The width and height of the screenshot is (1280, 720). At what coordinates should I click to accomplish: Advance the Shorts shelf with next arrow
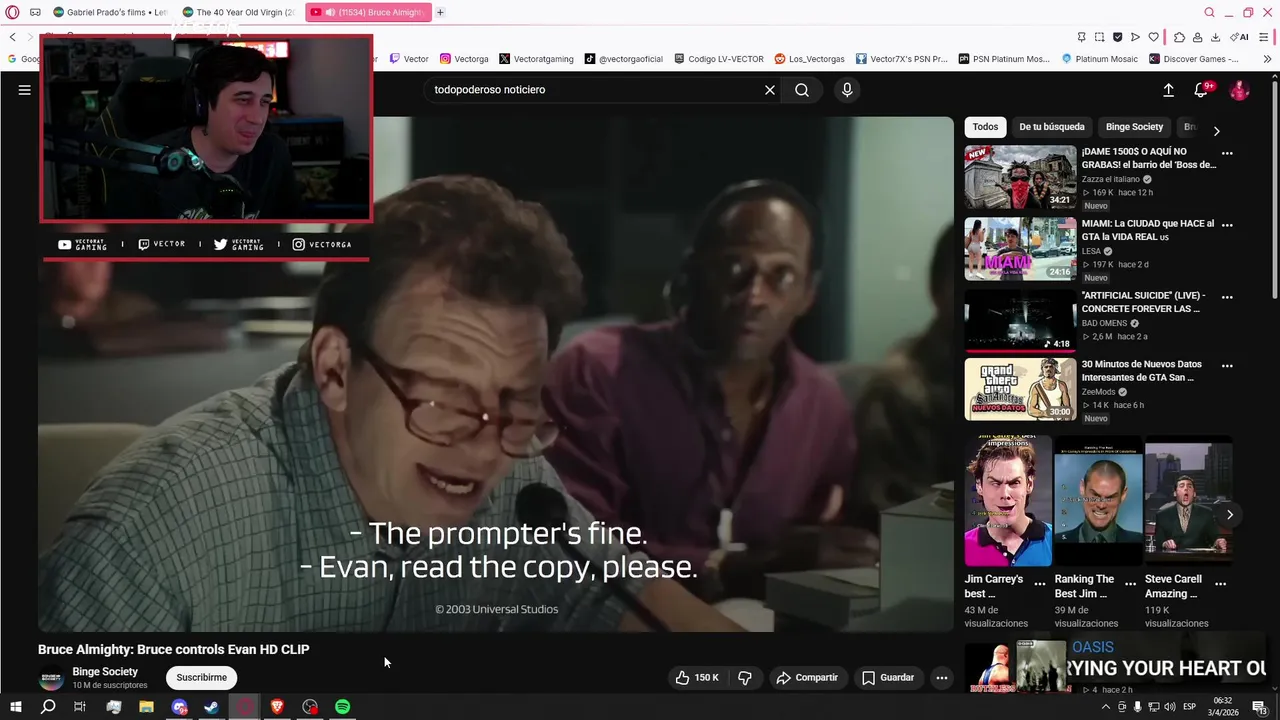point(1230,515)
